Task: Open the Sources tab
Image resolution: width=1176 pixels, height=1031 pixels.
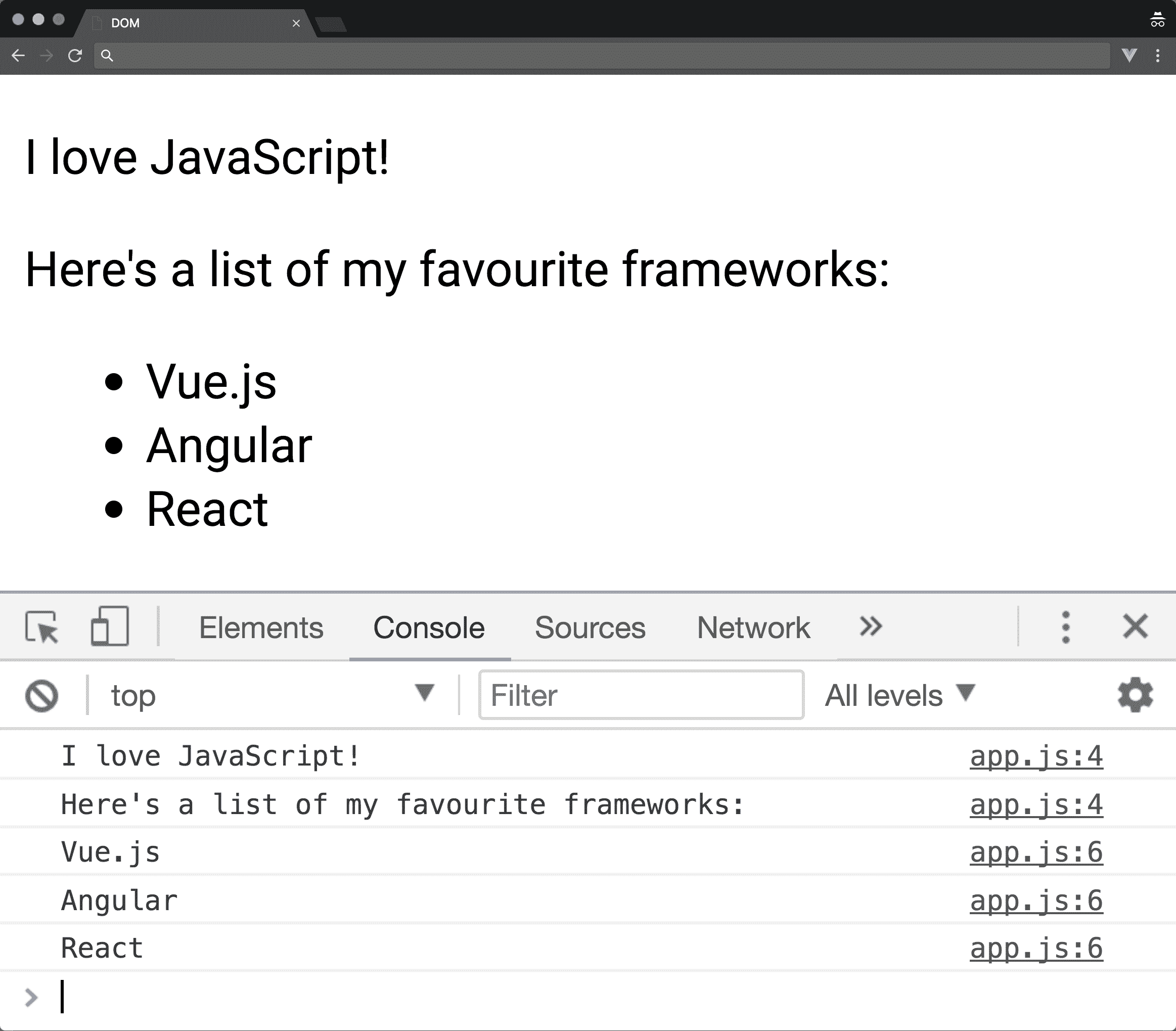Action: pos(590,627)
